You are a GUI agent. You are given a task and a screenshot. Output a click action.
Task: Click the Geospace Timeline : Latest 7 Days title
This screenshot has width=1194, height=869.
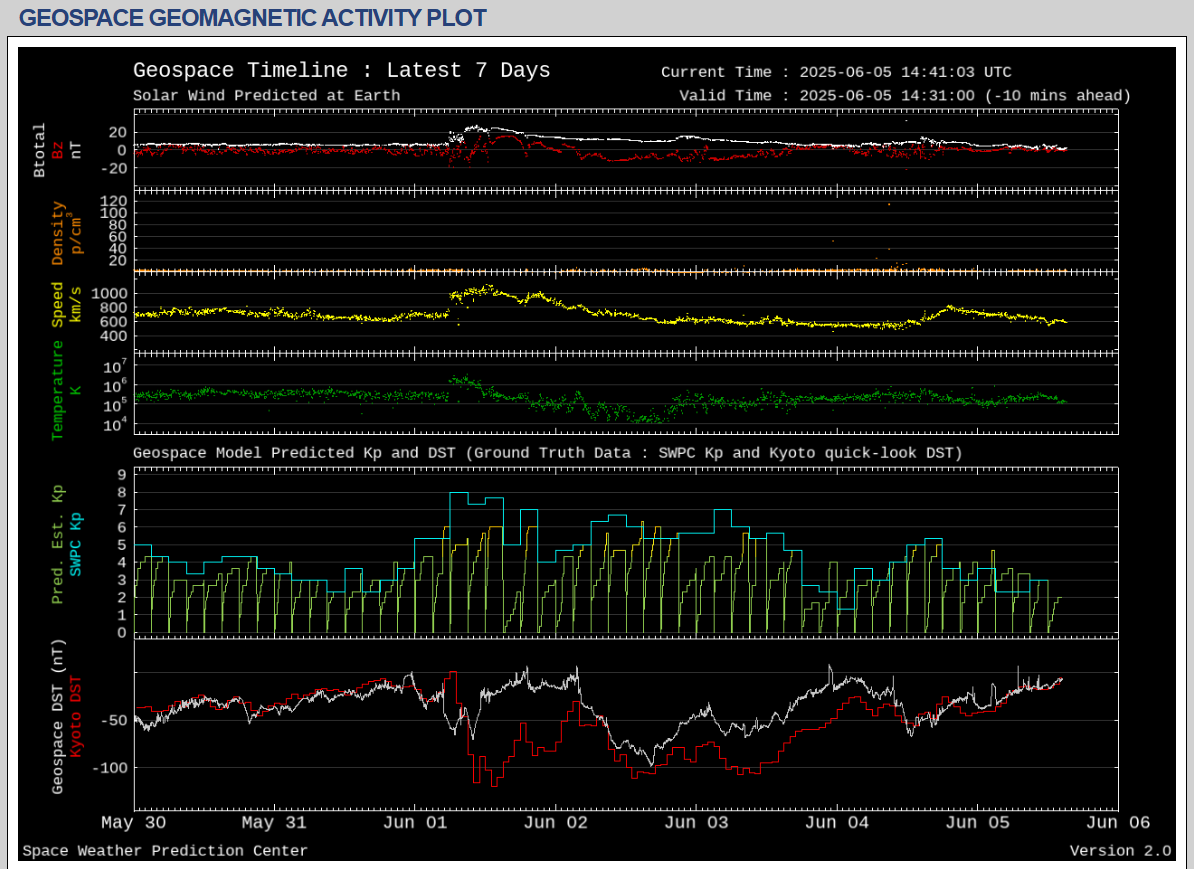[x=341, y=70]
